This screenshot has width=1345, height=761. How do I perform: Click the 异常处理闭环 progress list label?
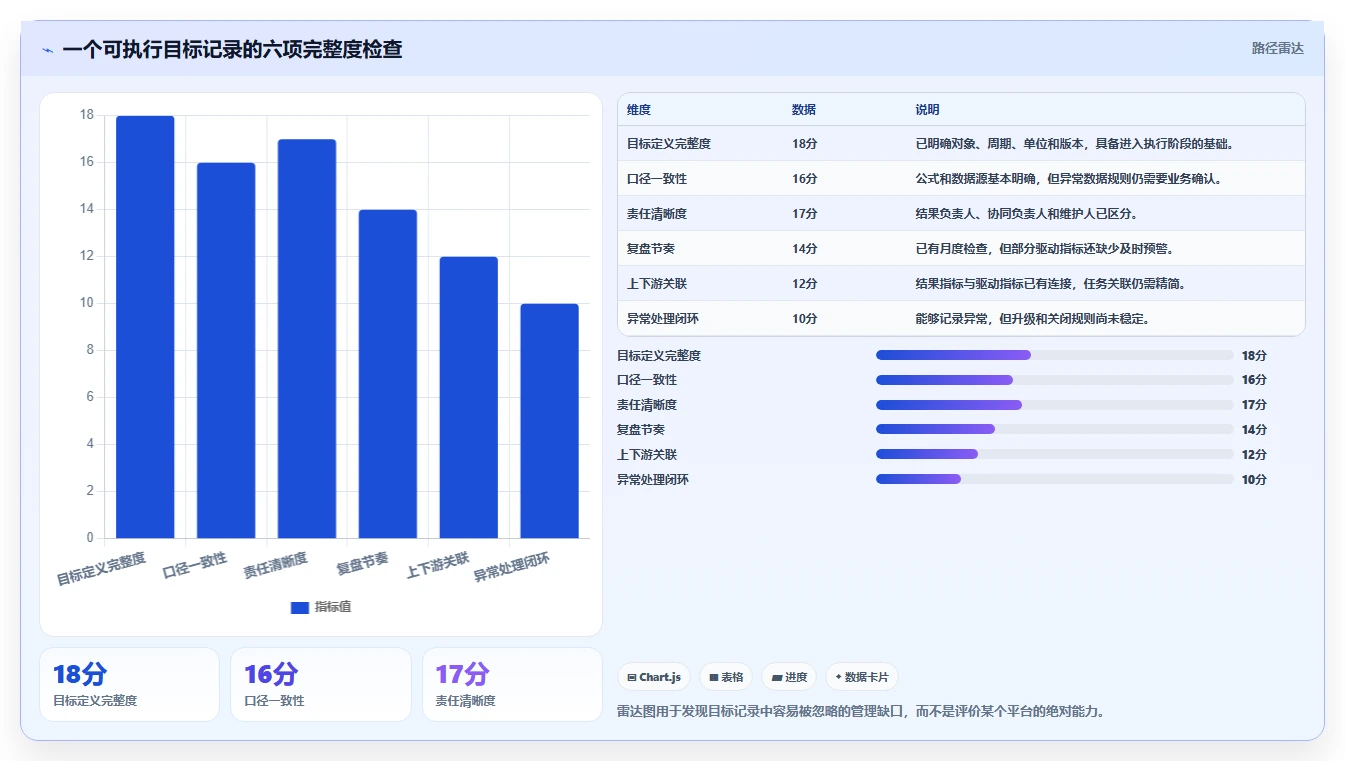pos(653,479)
